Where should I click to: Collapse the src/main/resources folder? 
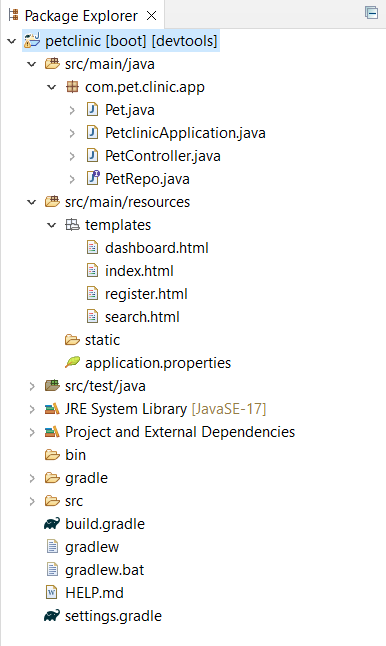(x=32, y=202)
